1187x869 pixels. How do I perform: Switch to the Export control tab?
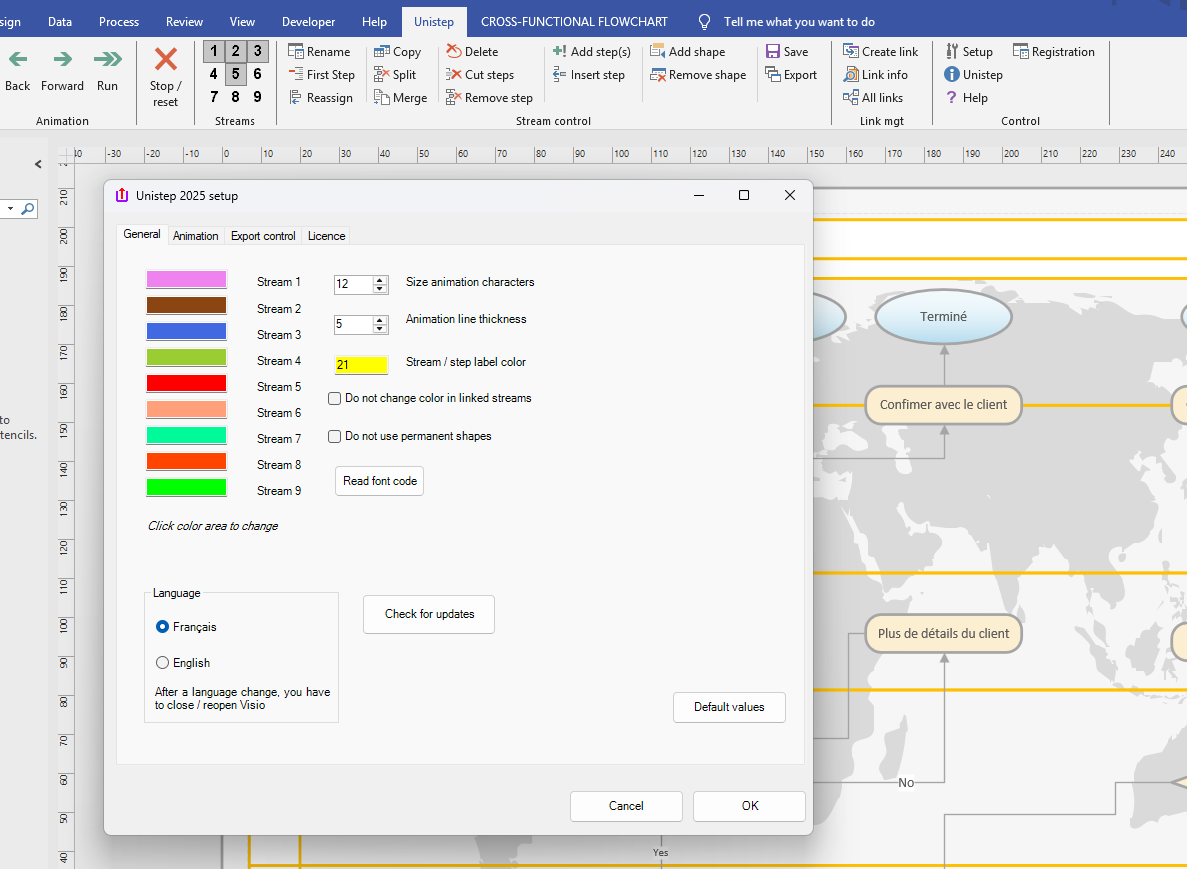tap(263, 236)
